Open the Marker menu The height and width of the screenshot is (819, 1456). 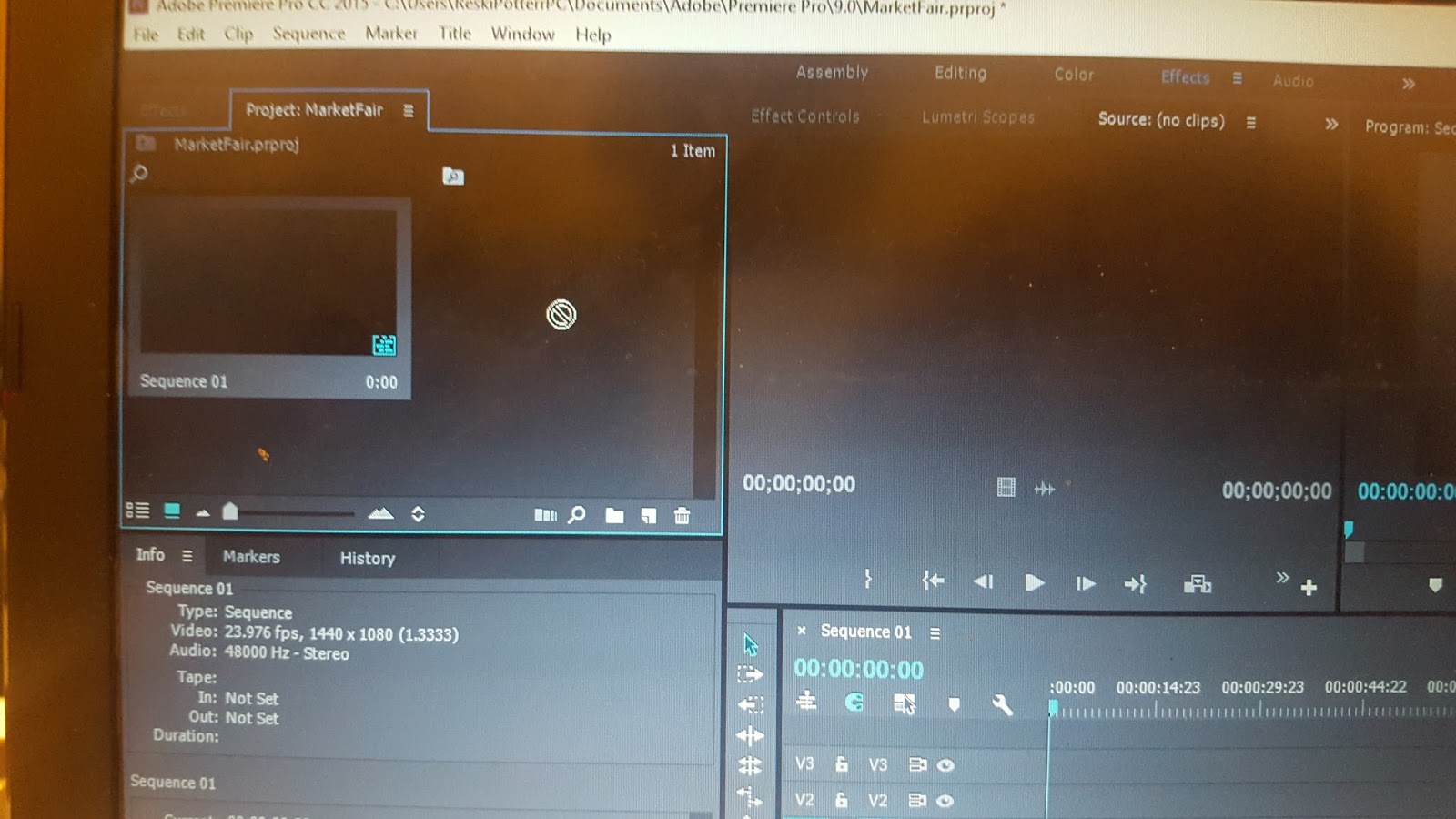click(x=391, y=34)
